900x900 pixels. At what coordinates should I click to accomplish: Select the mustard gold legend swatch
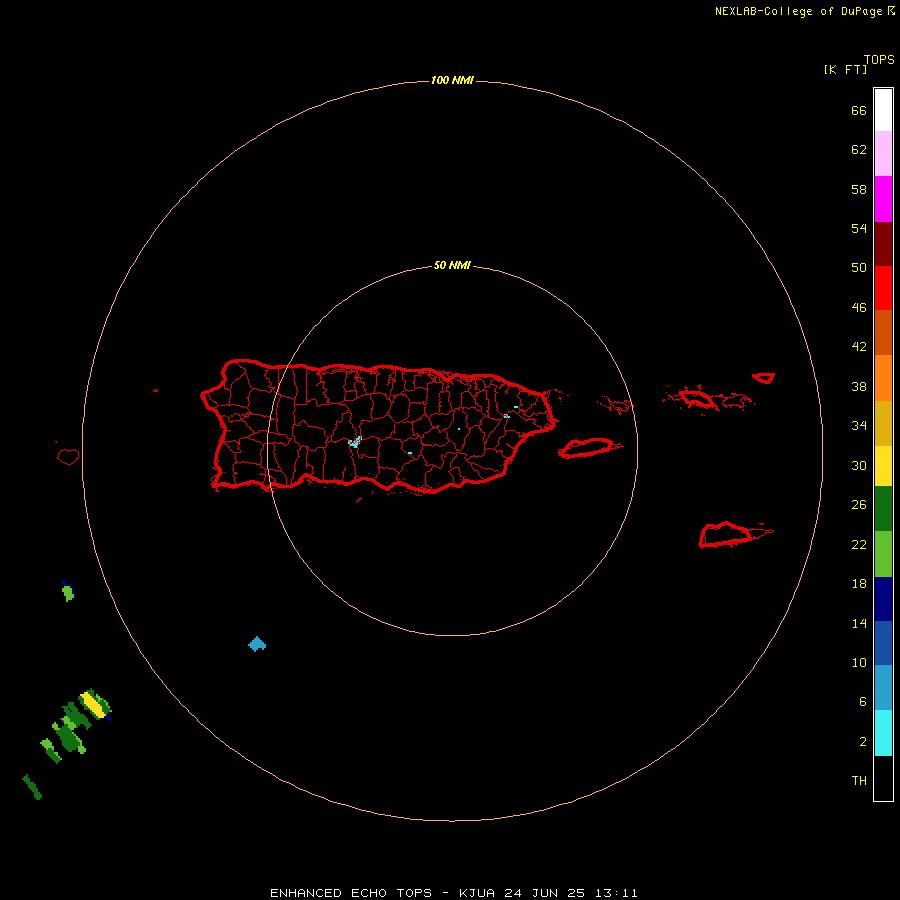point(883,423)
